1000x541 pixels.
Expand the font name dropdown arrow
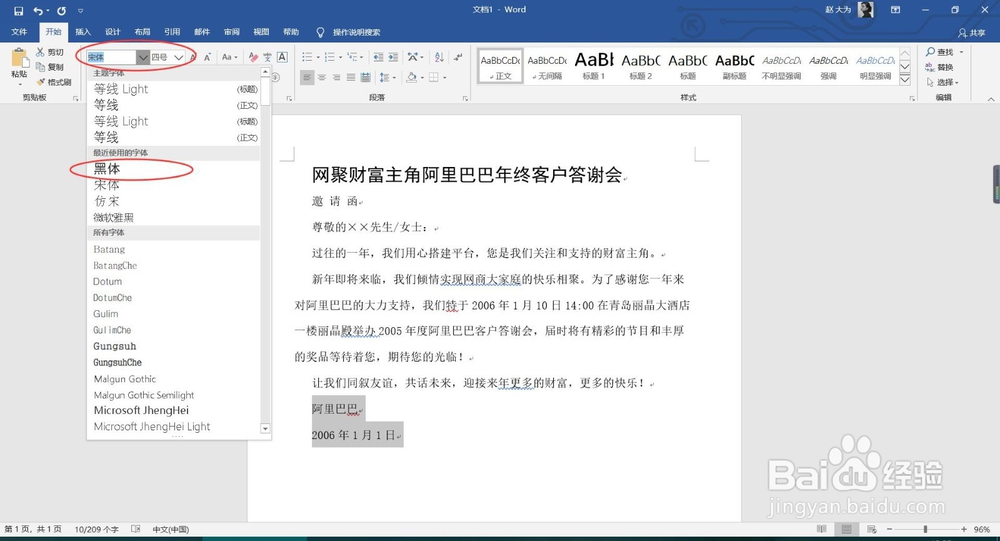[143, 57]
